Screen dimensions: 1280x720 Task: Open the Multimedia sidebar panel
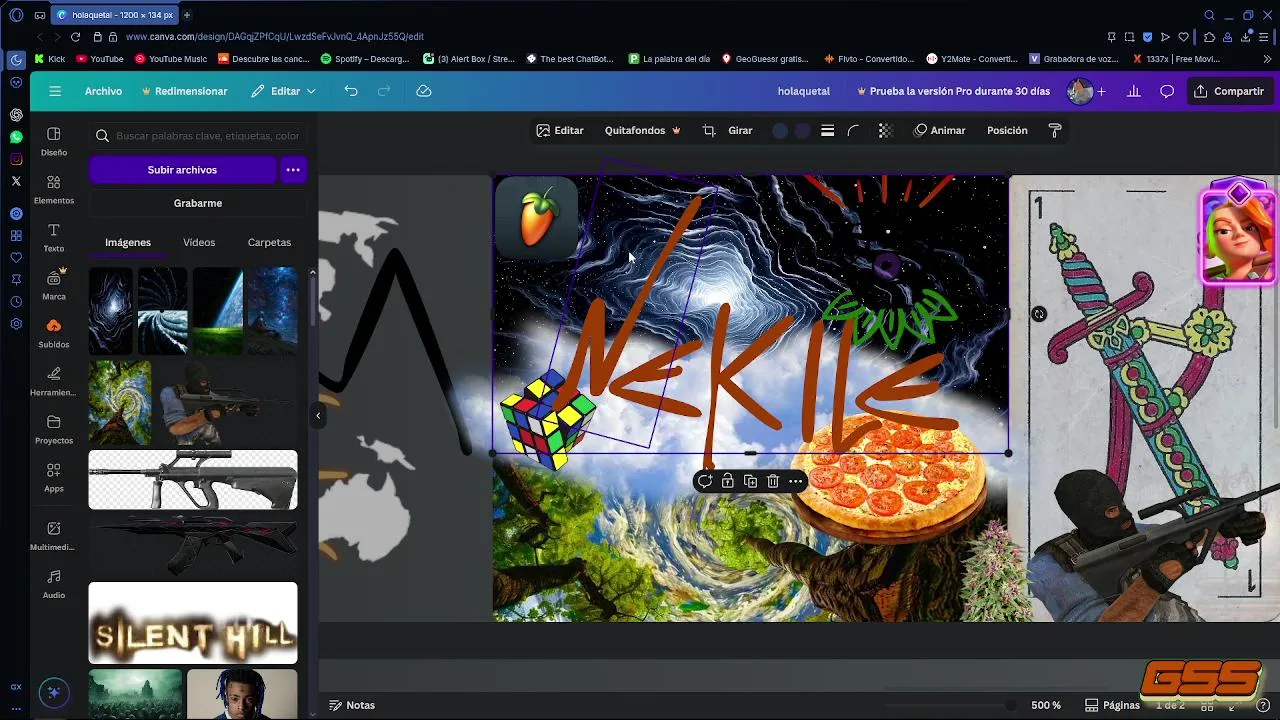(x=54, y=536)
